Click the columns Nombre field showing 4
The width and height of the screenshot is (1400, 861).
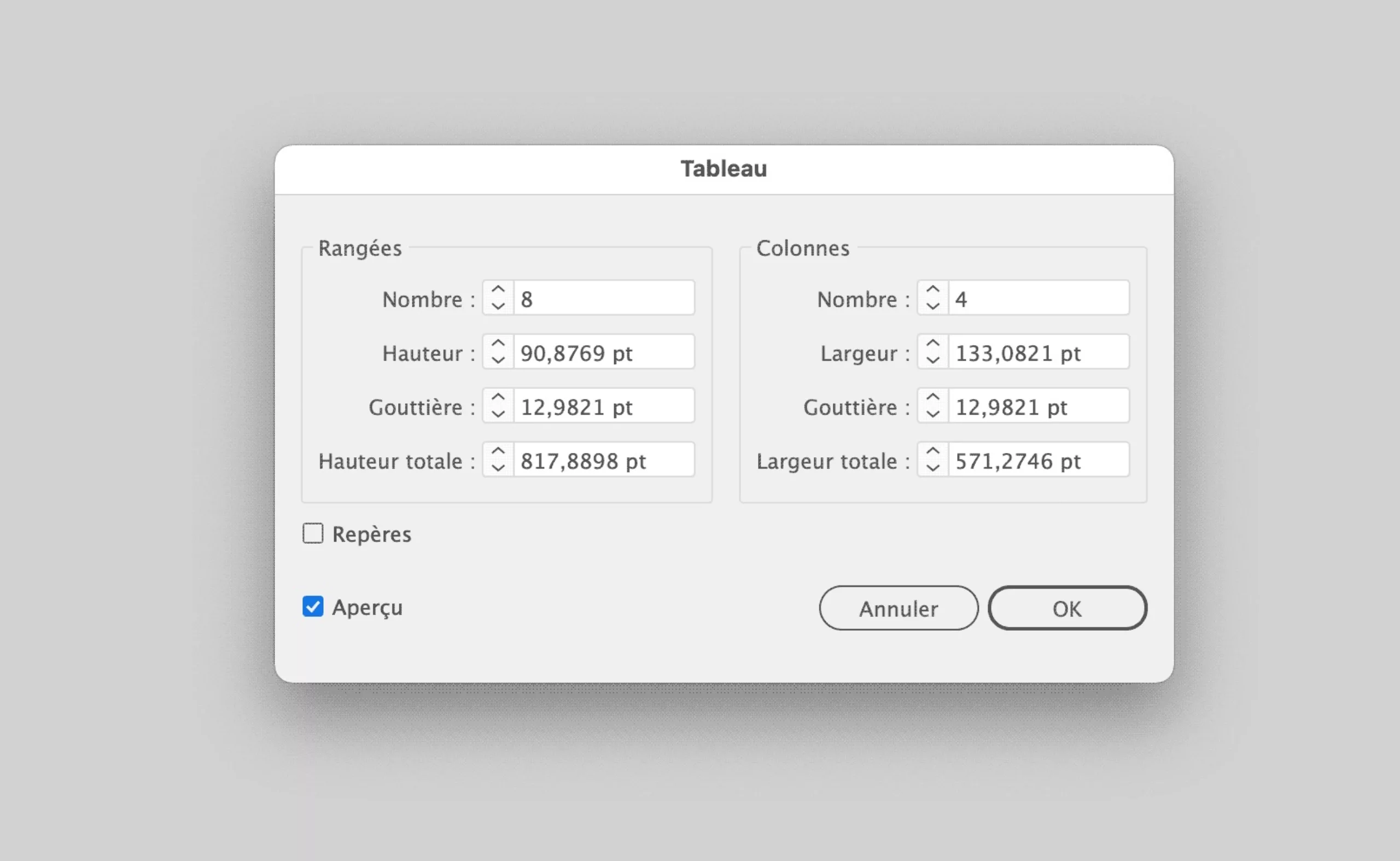(x=1038, y=298)
